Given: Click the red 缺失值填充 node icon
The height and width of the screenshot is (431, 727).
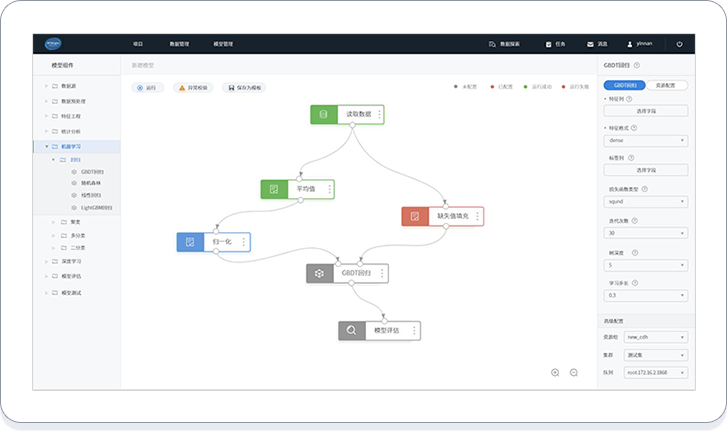Looking at the screenshot, I should [x=414, y=216].
